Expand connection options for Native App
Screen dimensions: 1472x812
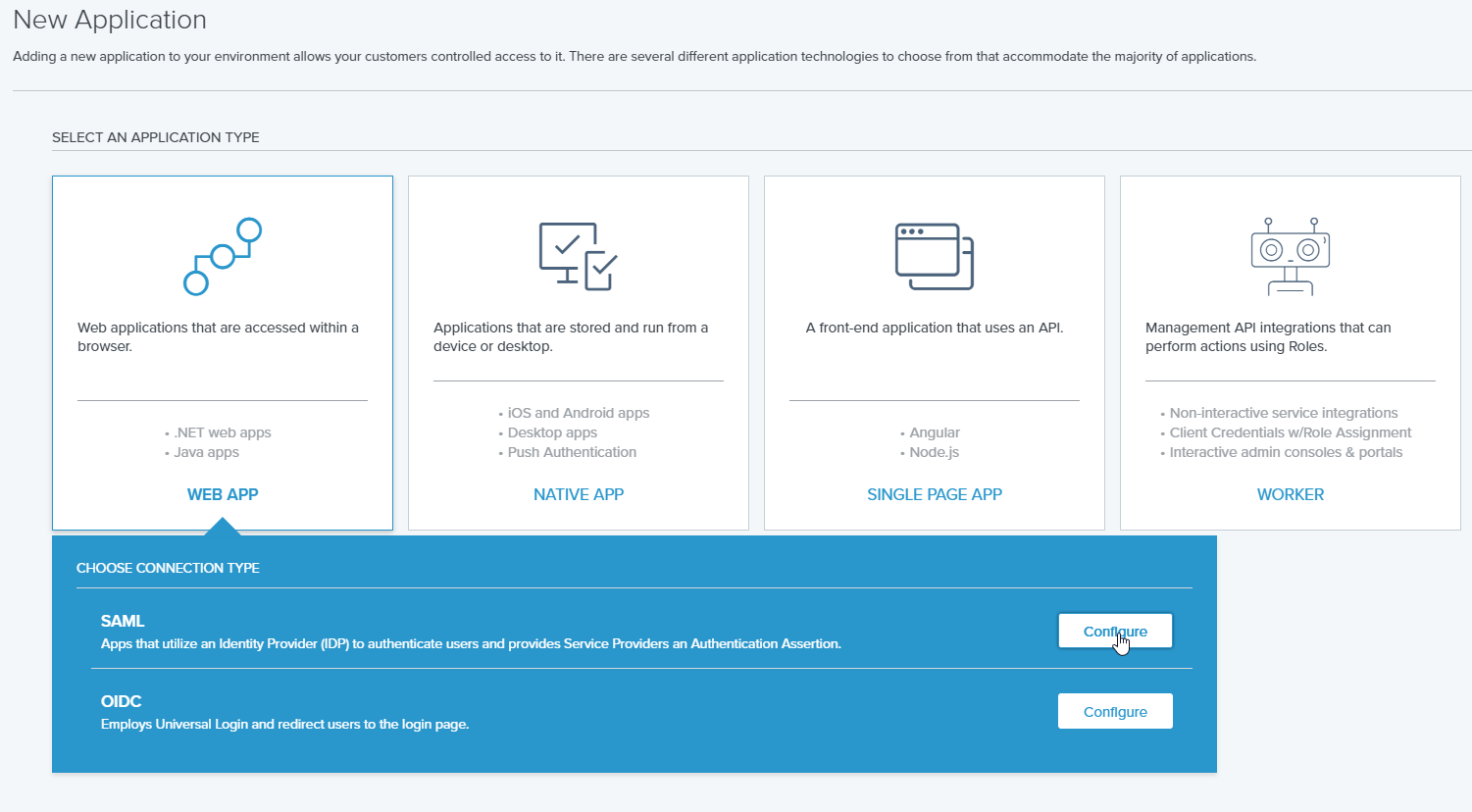pos(578,353)
